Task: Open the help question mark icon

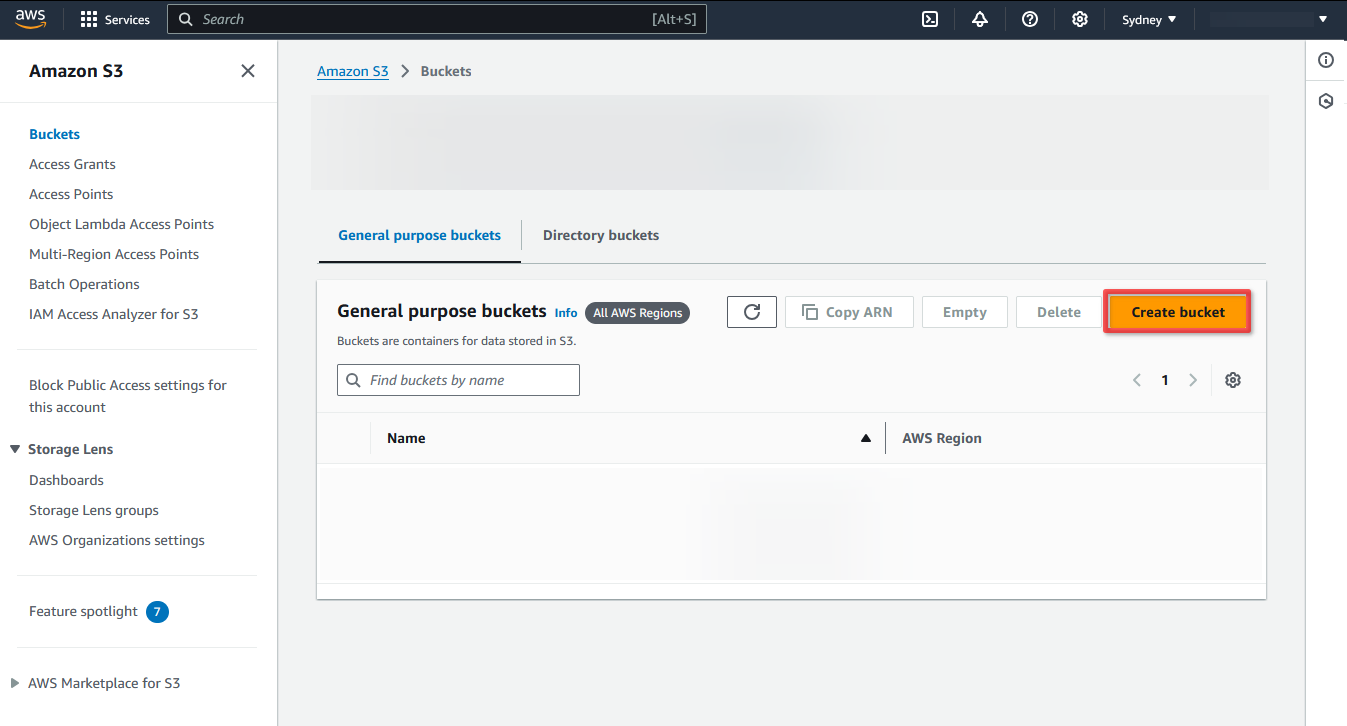Action: [x=1030, y=19]
